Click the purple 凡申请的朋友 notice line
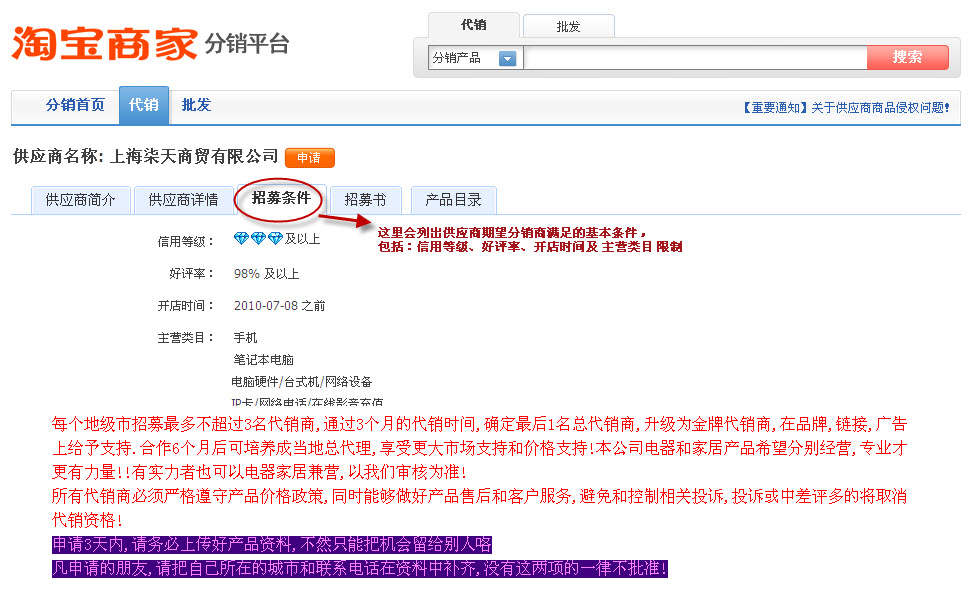The width and height of the screenshot is (979, 601). click(x=360, y=569)
